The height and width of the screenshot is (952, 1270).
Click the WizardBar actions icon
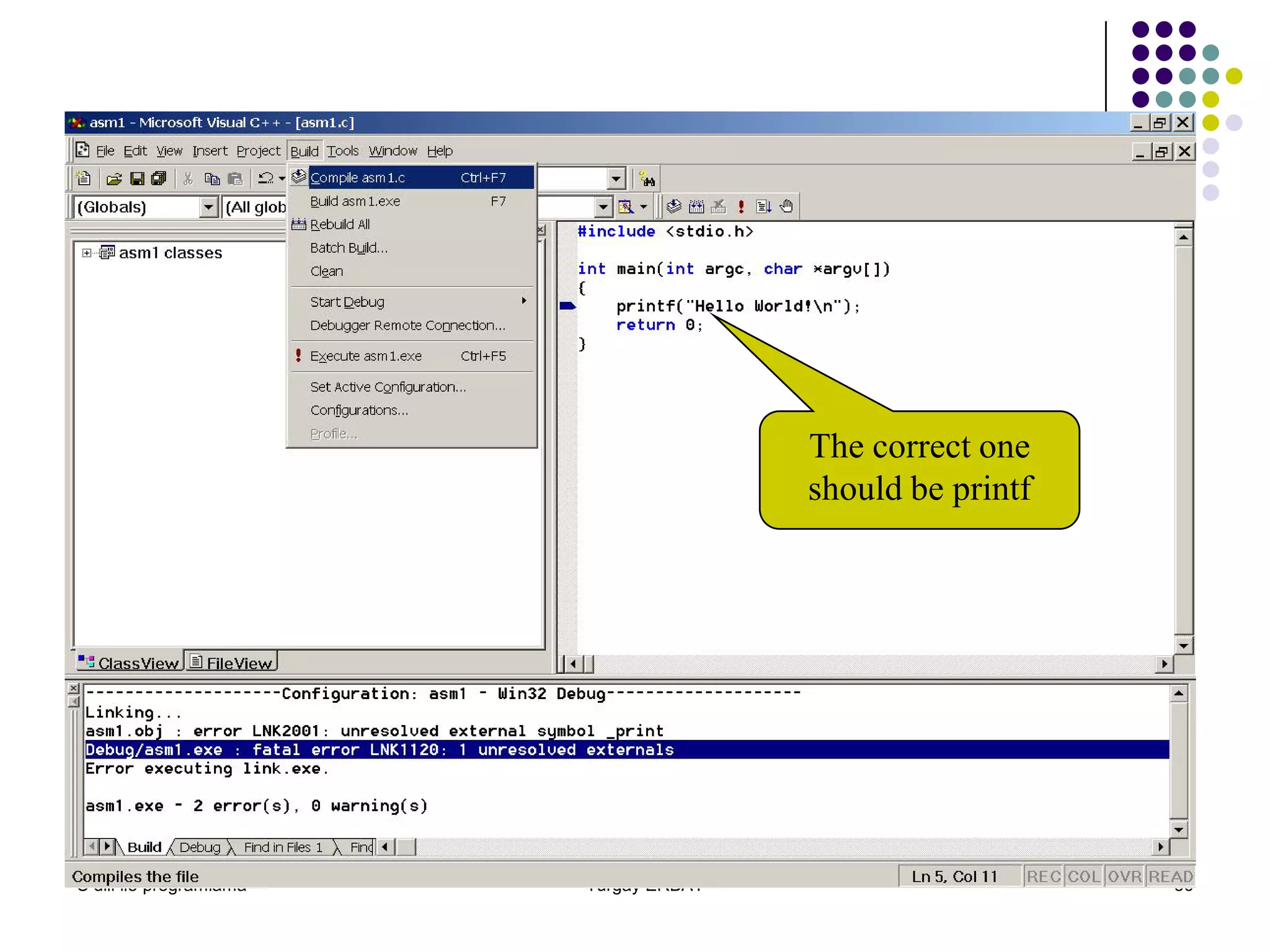coord(625,206)
